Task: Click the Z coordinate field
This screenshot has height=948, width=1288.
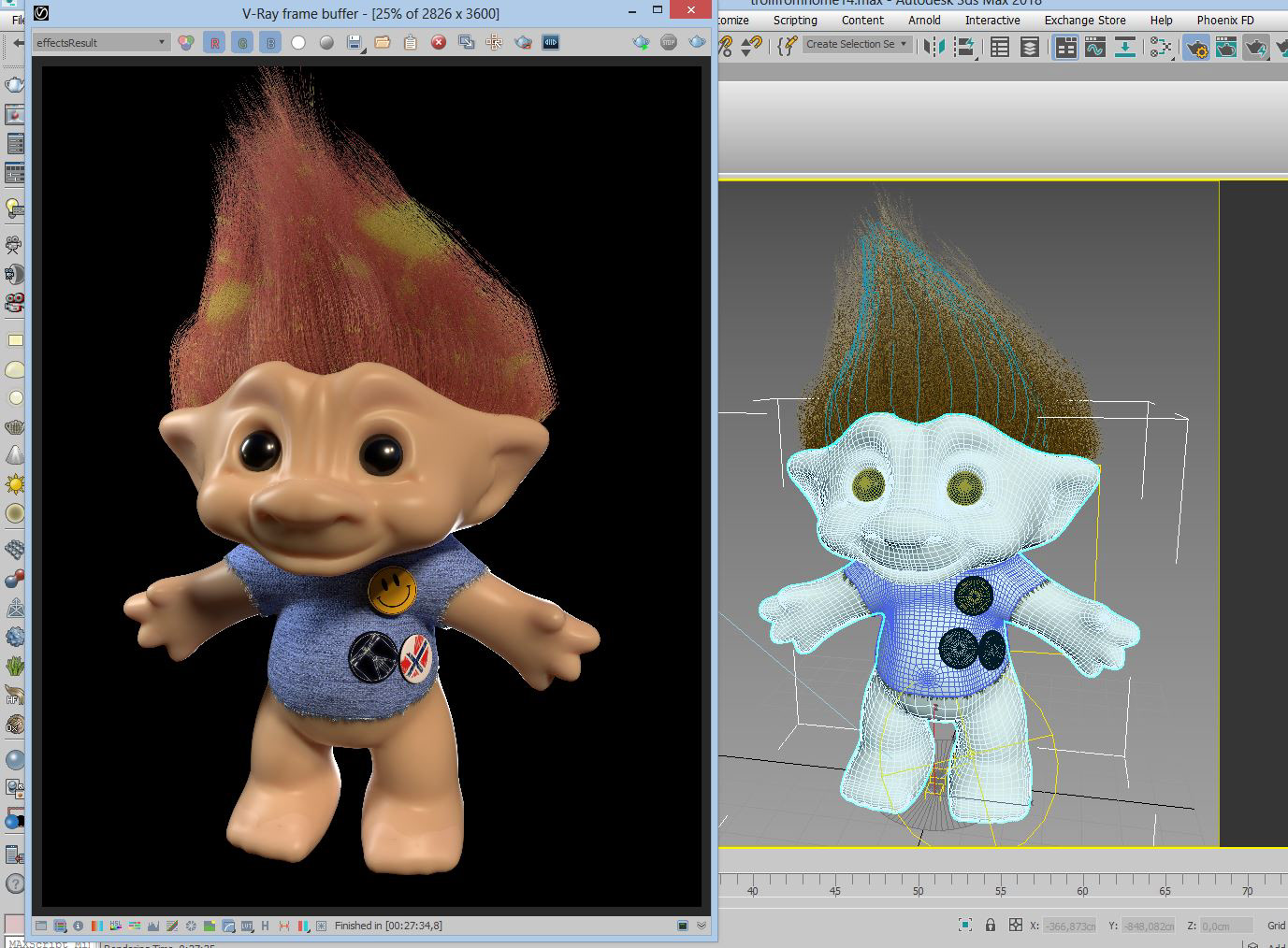Action: coord(1226,926)
